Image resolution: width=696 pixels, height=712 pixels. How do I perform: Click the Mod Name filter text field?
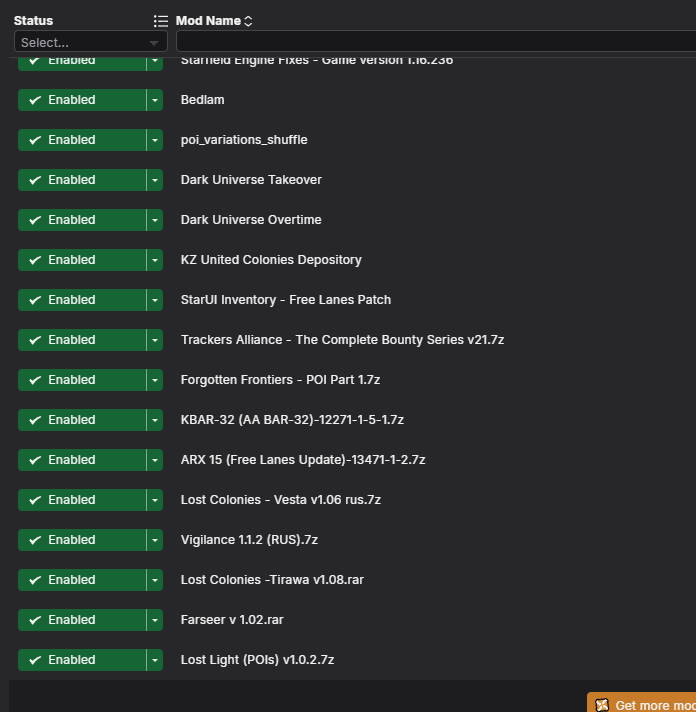(436, 41)
